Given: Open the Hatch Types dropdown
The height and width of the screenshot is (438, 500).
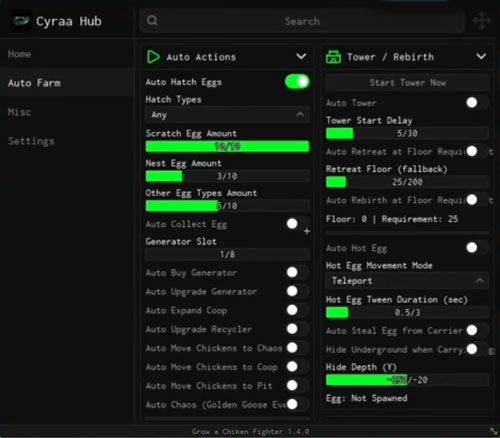Looking at the screenshot, I should click(227, 115).
